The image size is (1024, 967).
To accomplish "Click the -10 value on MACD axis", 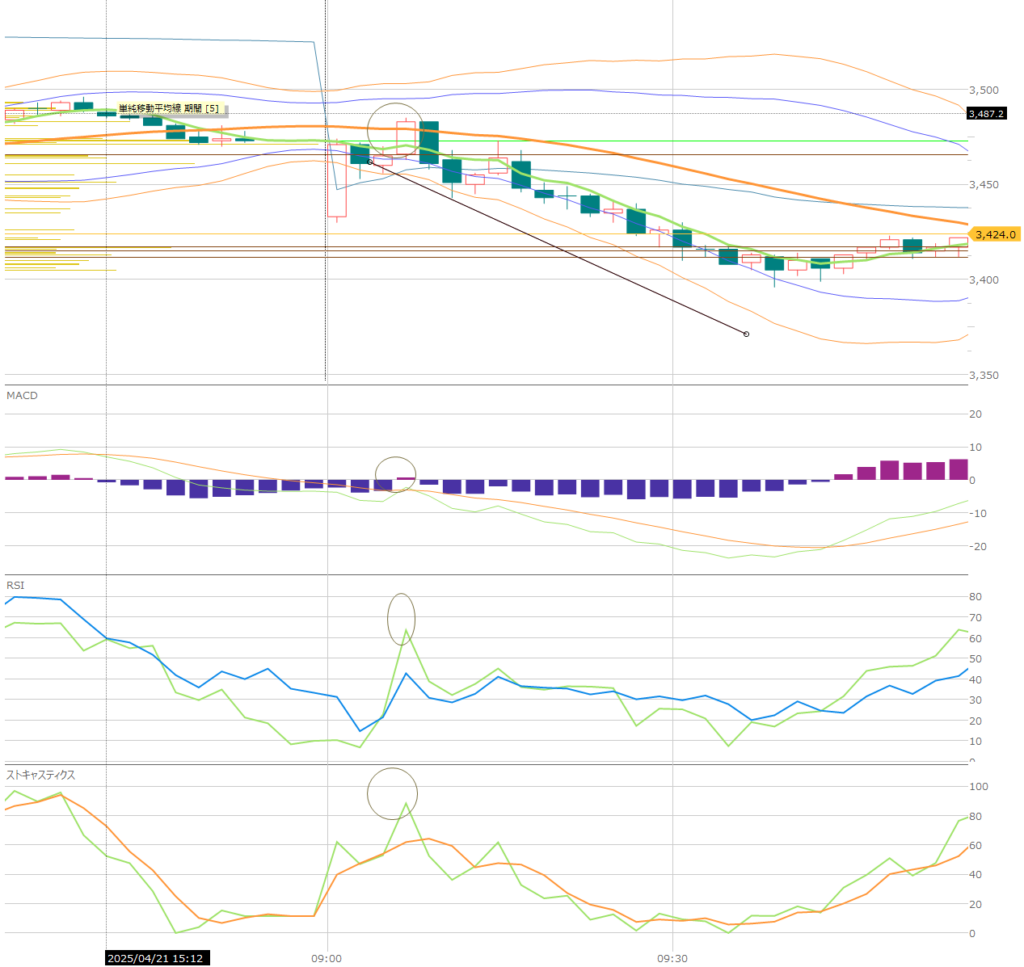I will [978, 513].
